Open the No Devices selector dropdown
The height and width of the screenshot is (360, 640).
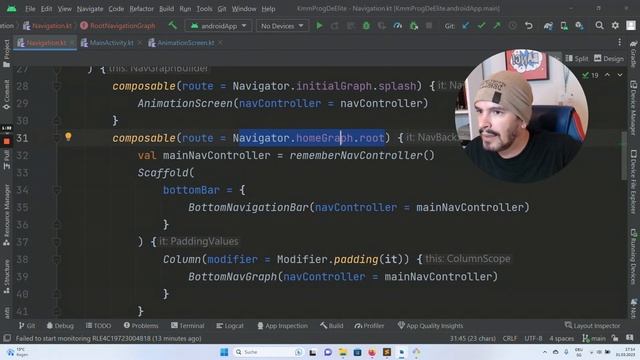click(282, 26)
